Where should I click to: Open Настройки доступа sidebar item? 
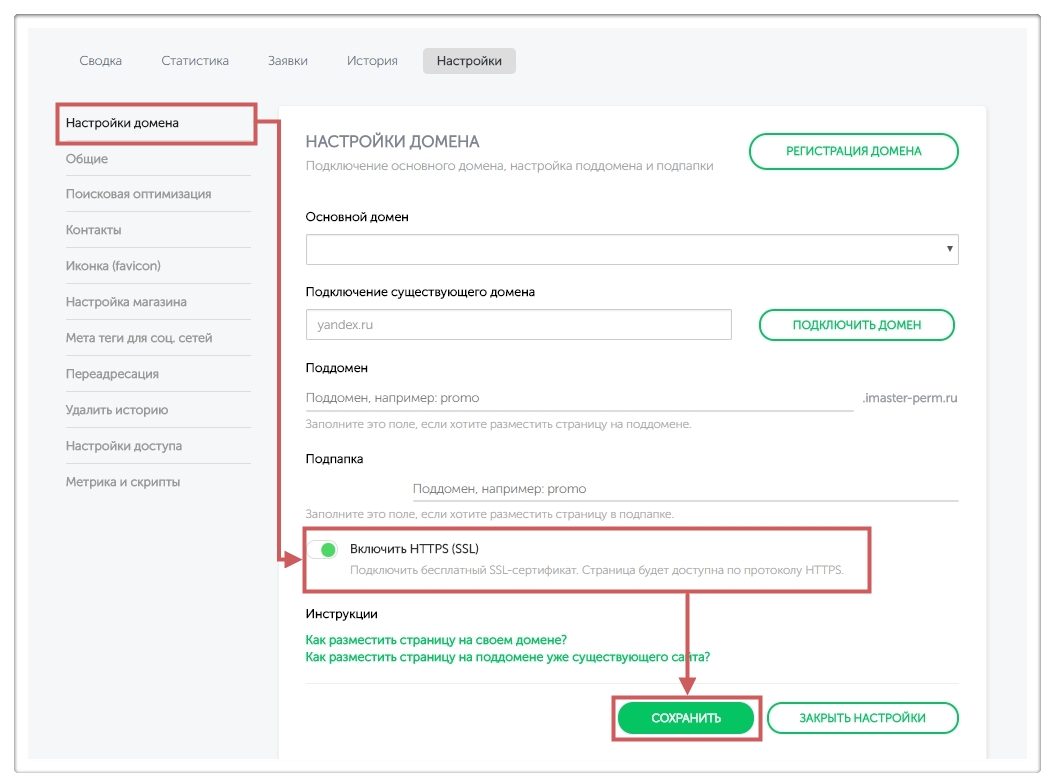tap(124, 446)
